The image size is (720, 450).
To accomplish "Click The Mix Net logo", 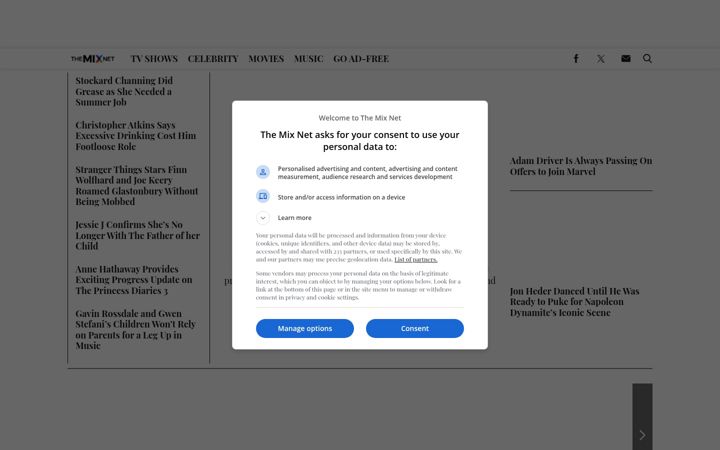I will 93,59.
